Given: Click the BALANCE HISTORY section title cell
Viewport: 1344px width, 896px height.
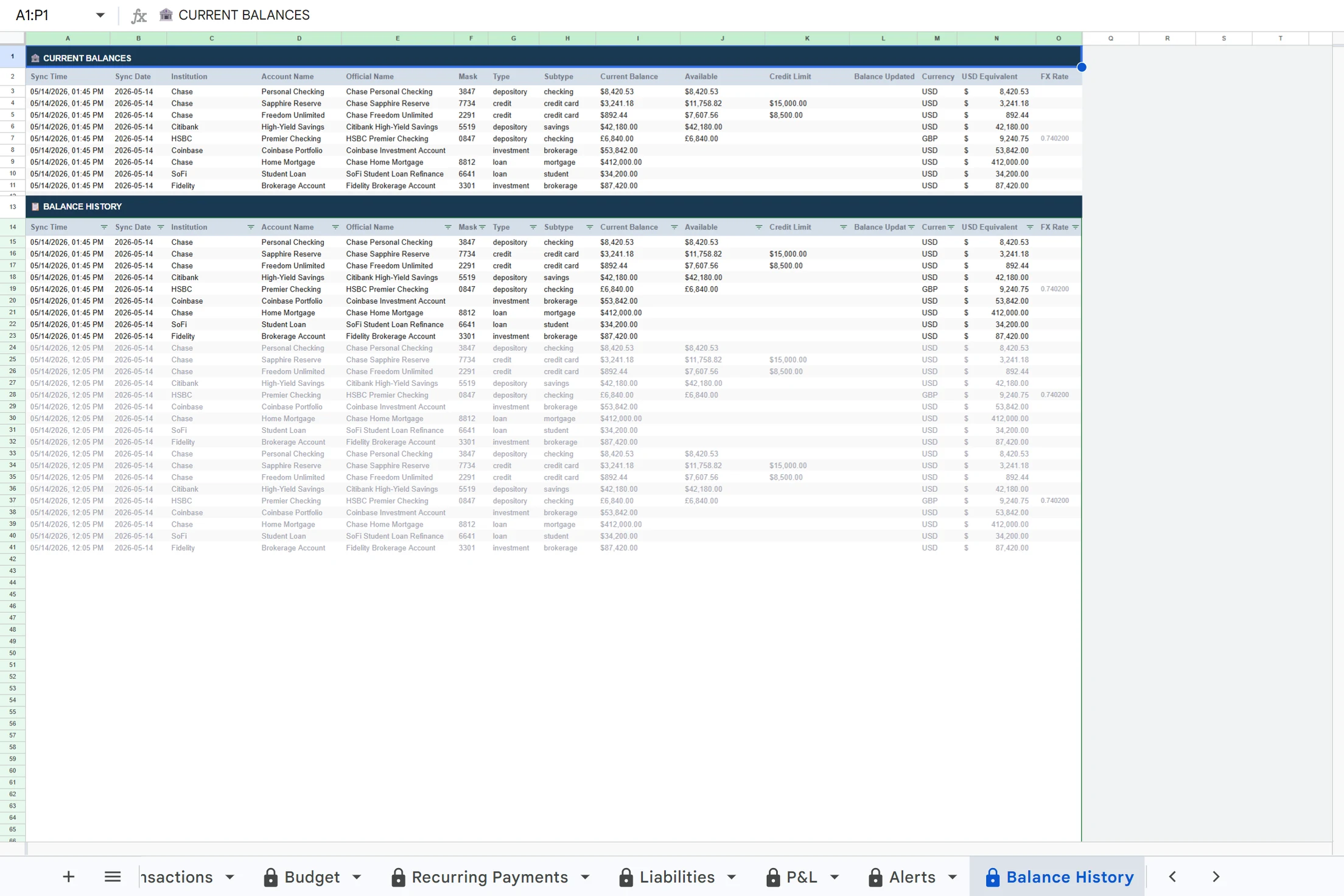Looking at the screenshot, I should [x=553, y=207].
